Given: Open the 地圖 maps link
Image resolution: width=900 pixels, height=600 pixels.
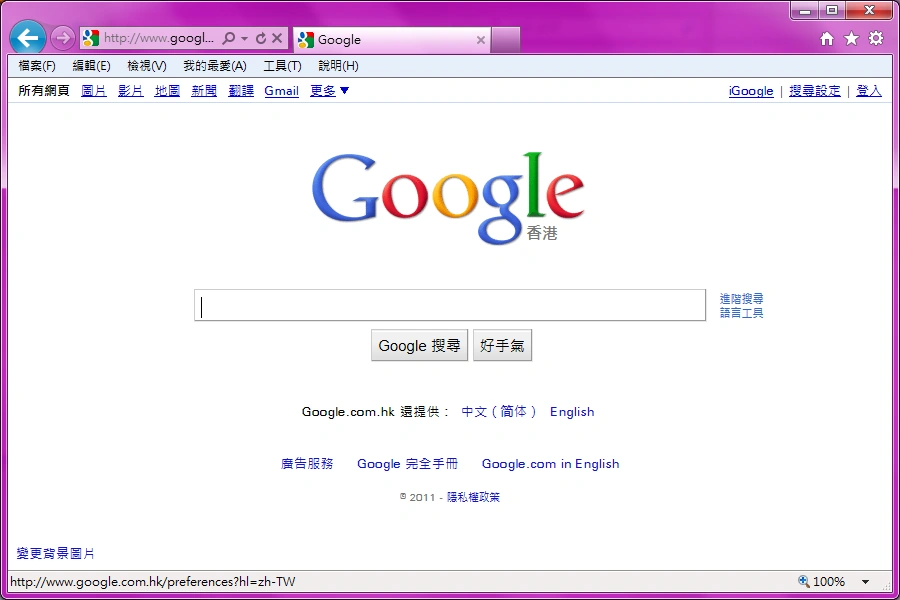Looking at the screenshot, I should (167, 91).
